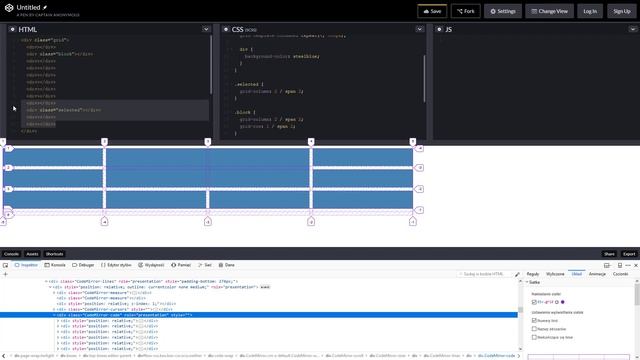Viewport: 640px width, 360px height.
Task: Switch to the Konsola tab
Action: [55, 265]
